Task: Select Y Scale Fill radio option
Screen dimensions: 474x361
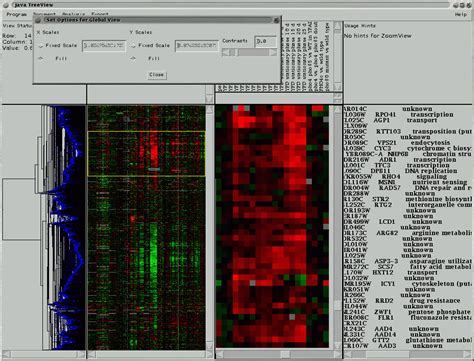Action: click(x=133, y=58)
